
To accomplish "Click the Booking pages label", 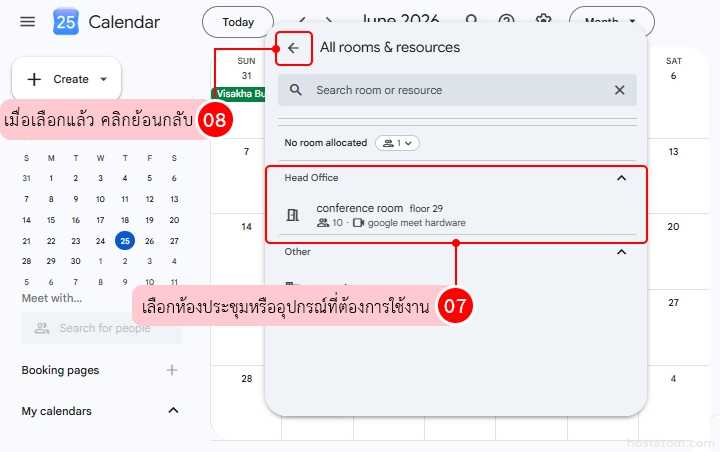I will tap(60, 370).
